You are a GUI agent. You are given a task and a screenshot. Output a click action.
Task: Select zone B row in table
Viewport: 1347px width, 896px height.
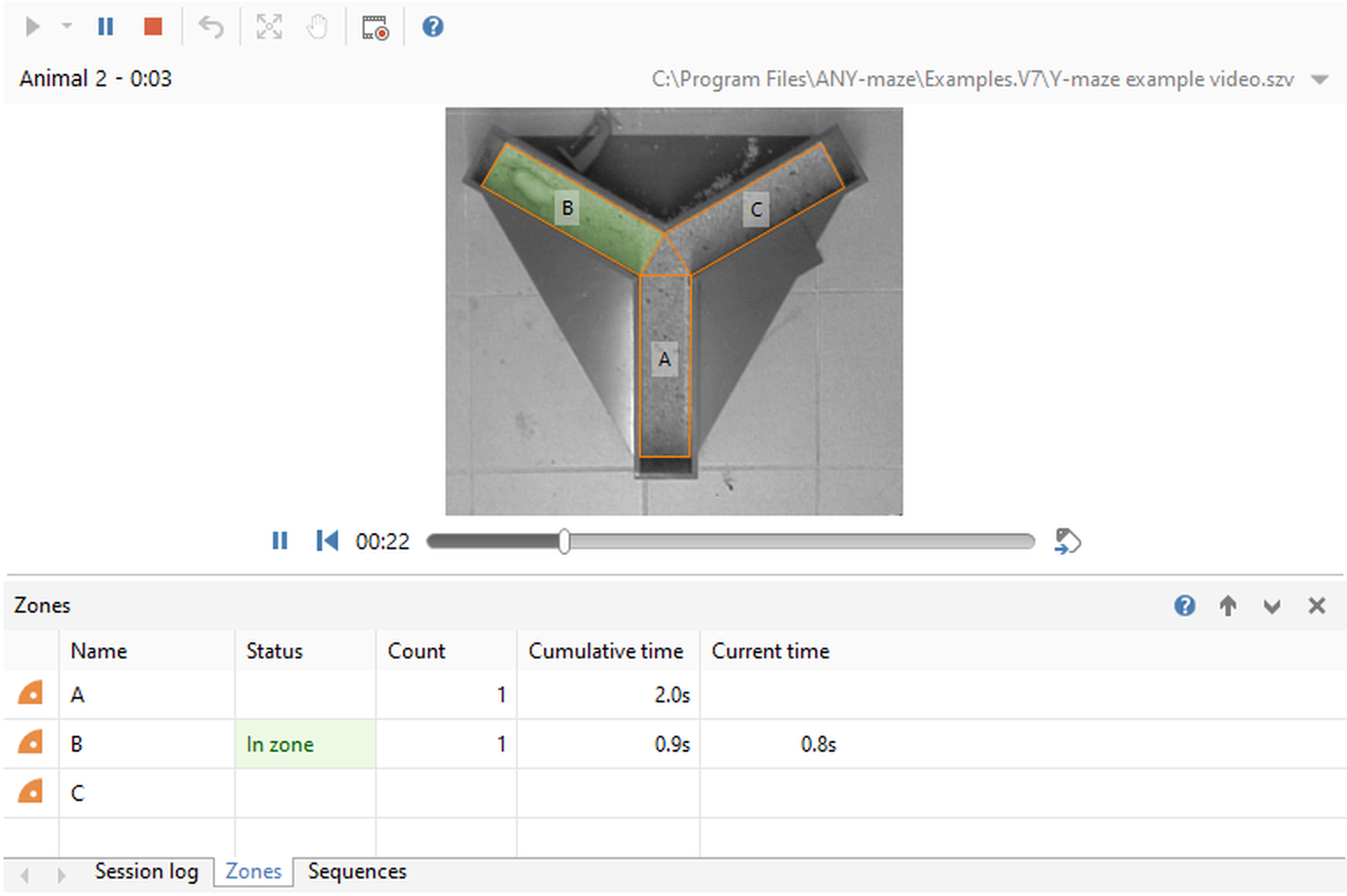coord(674,745)
